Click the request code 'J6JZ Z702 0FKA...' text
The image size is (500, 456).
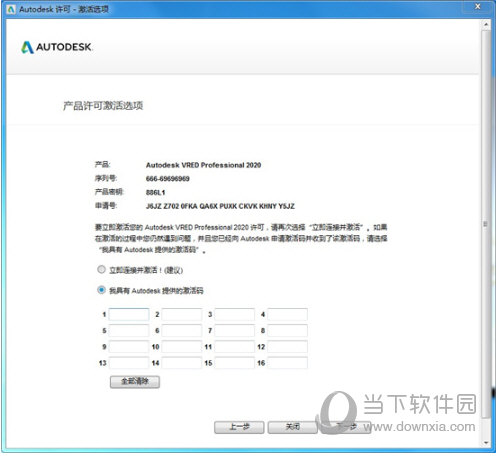pos(220,206)
